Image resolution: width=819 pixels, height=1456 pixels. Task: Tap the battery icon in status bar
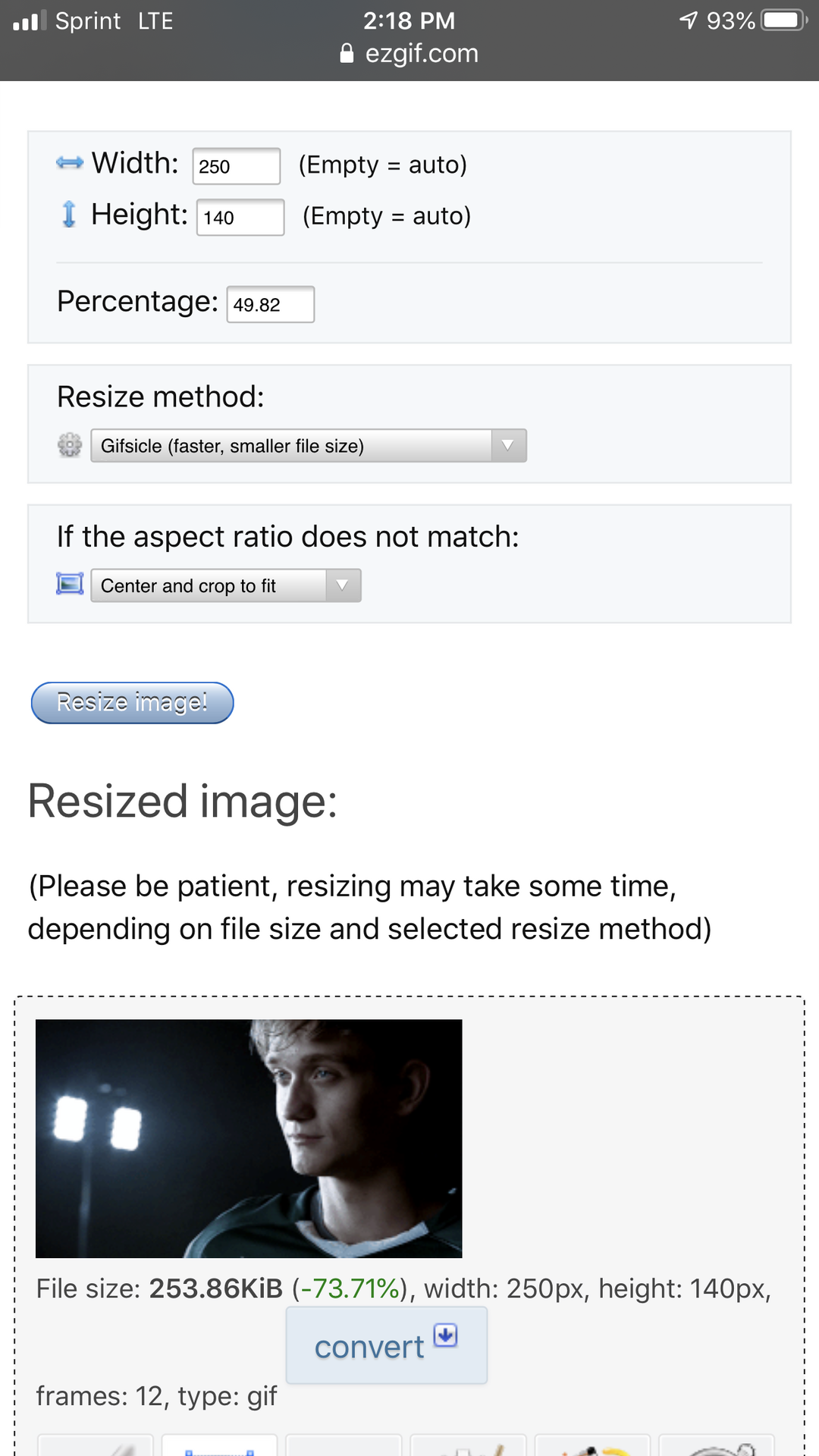click(785, 20)
